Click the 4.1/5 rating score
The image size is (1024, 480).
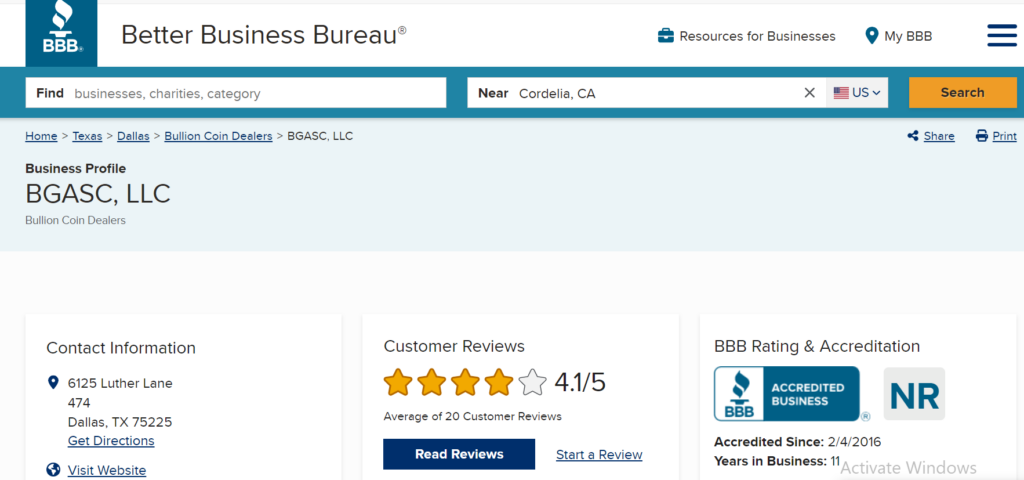click(580, 382)
